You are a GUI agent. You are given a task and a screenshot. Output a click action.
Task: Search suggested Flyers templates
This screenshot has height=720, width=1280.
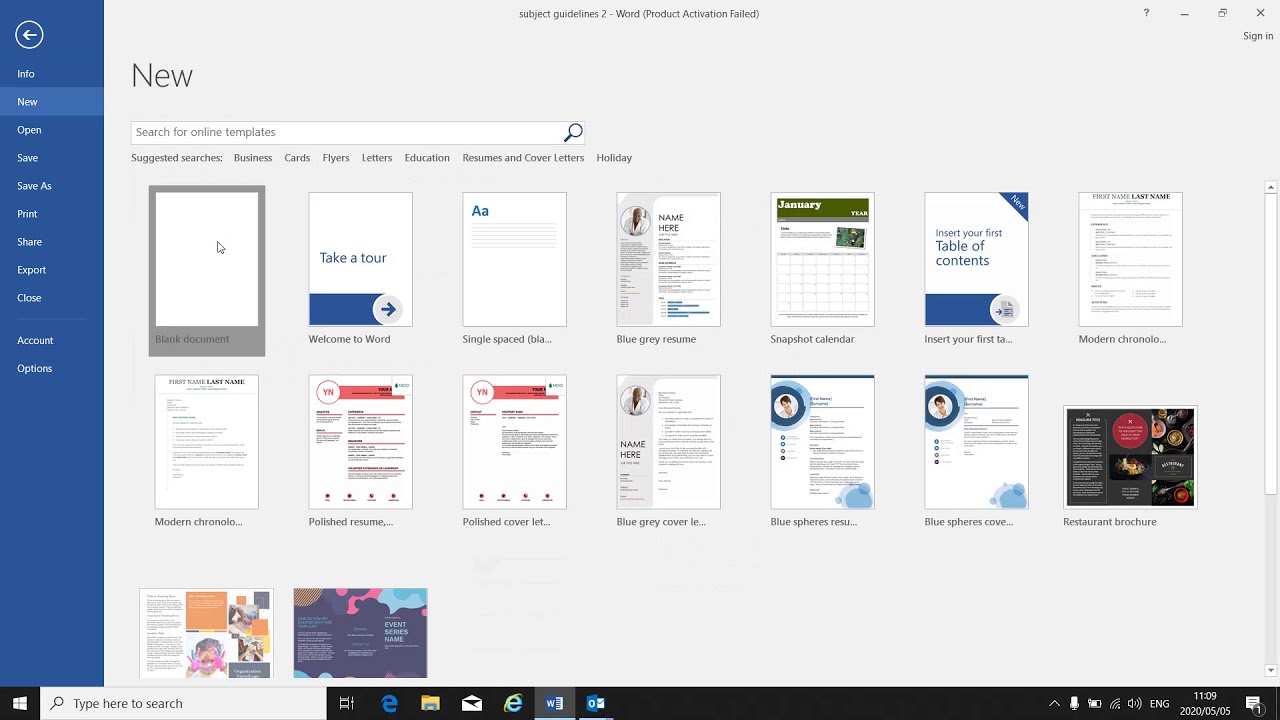click(x=336, y=158)
